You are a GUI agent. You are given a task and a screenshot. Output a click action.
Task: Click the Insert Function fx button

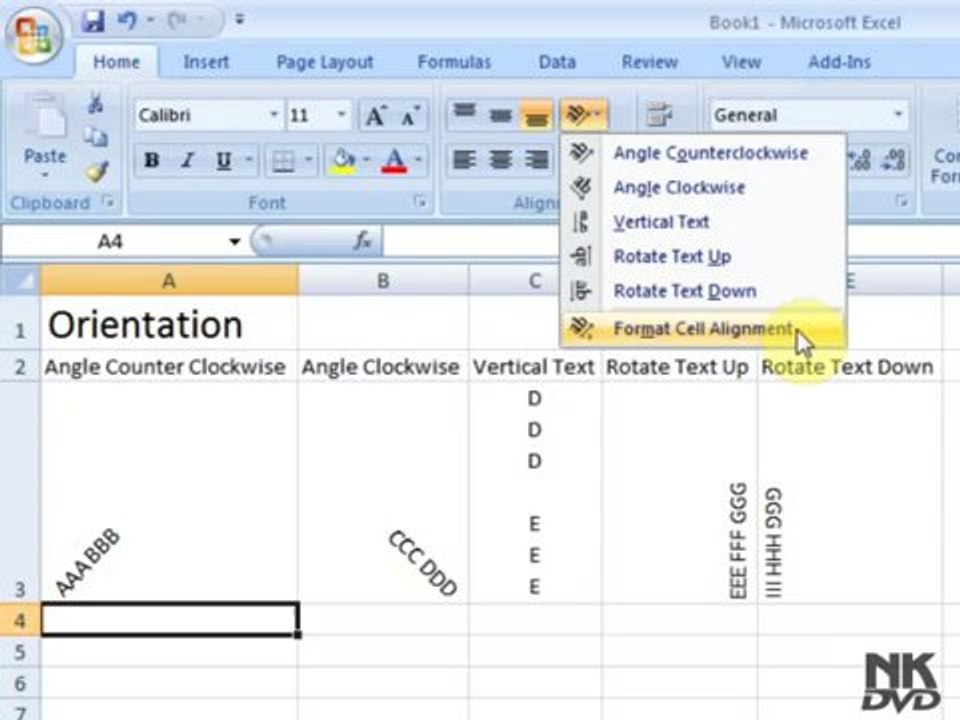coord(362,241)
